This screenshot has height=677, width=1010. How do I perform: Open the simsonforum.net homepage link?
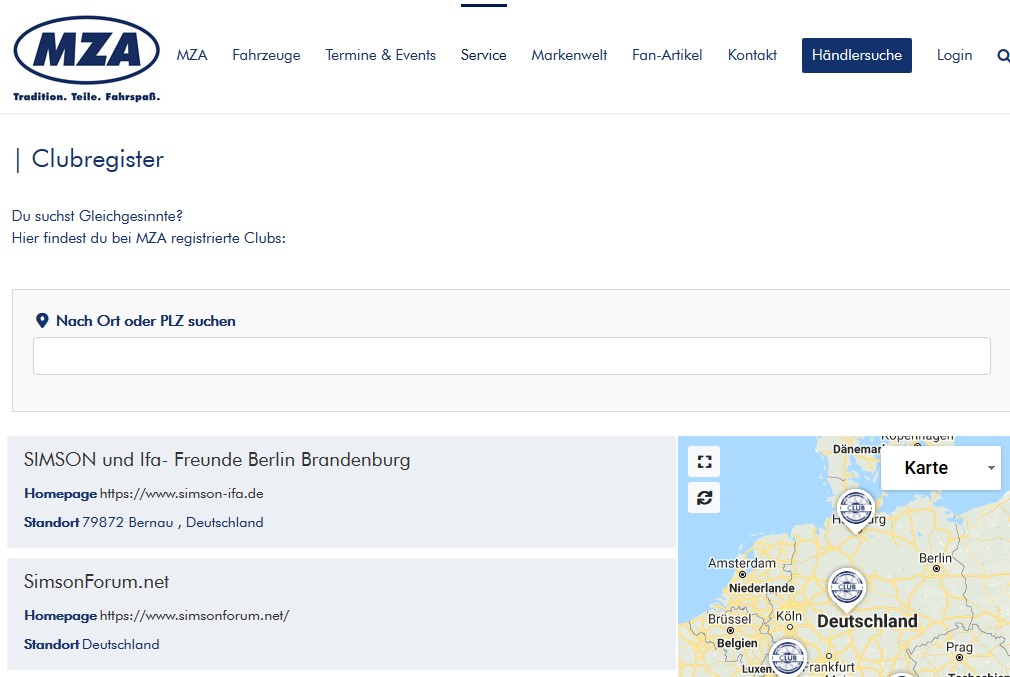(x=195, y=616)
